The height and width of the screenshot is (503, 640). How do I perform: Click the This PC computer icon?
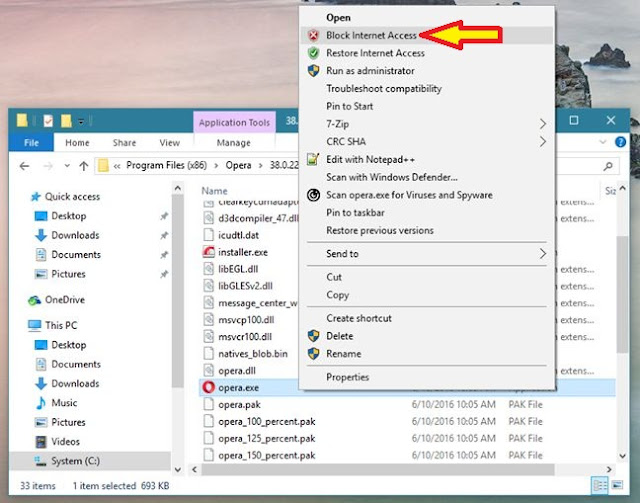pos(35,325)
